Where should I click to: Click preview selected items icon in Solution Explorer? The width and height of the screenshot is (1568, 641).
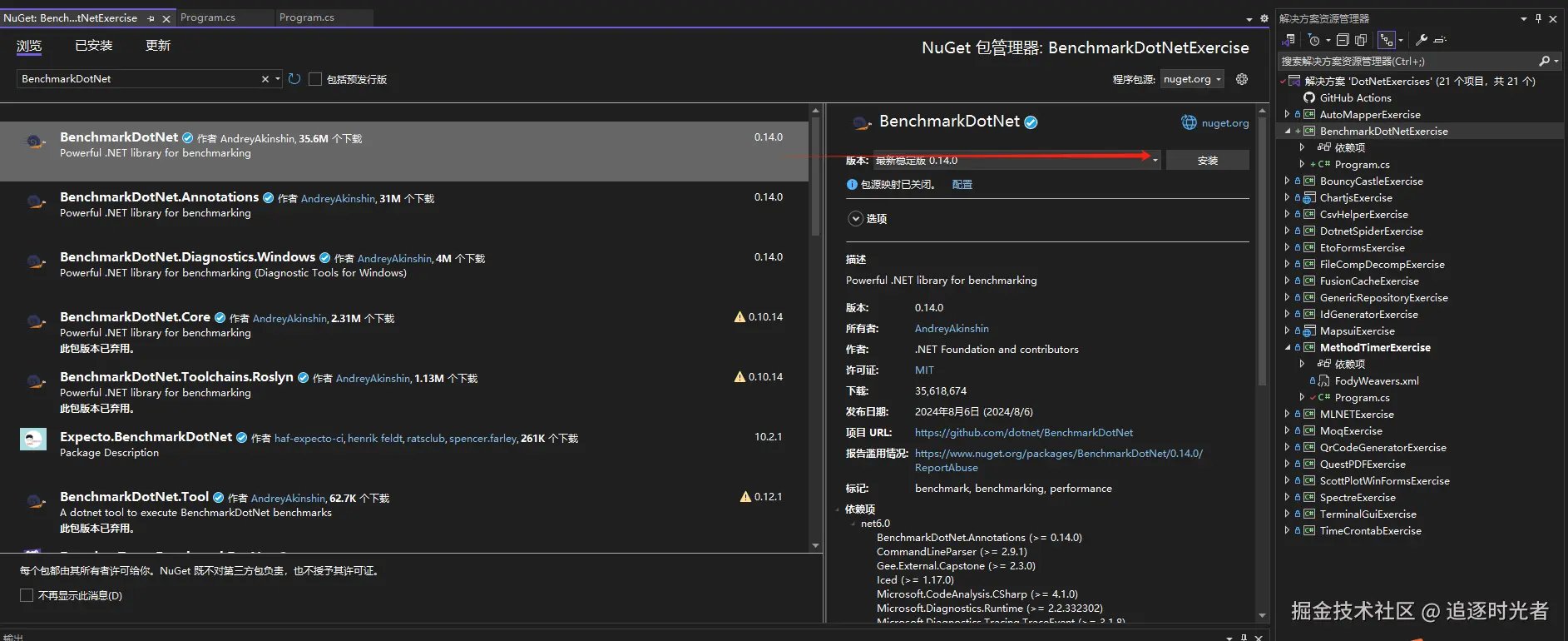[x=1441, y=40]
